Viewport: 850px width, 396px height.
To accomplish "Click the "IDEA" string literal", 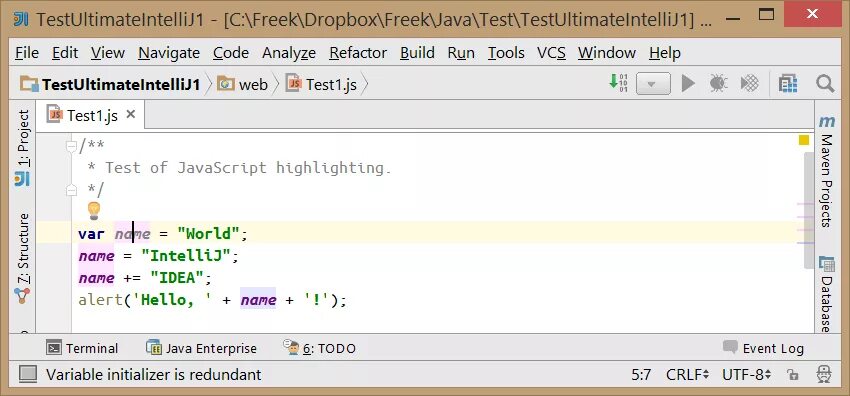I will (177, 278).
